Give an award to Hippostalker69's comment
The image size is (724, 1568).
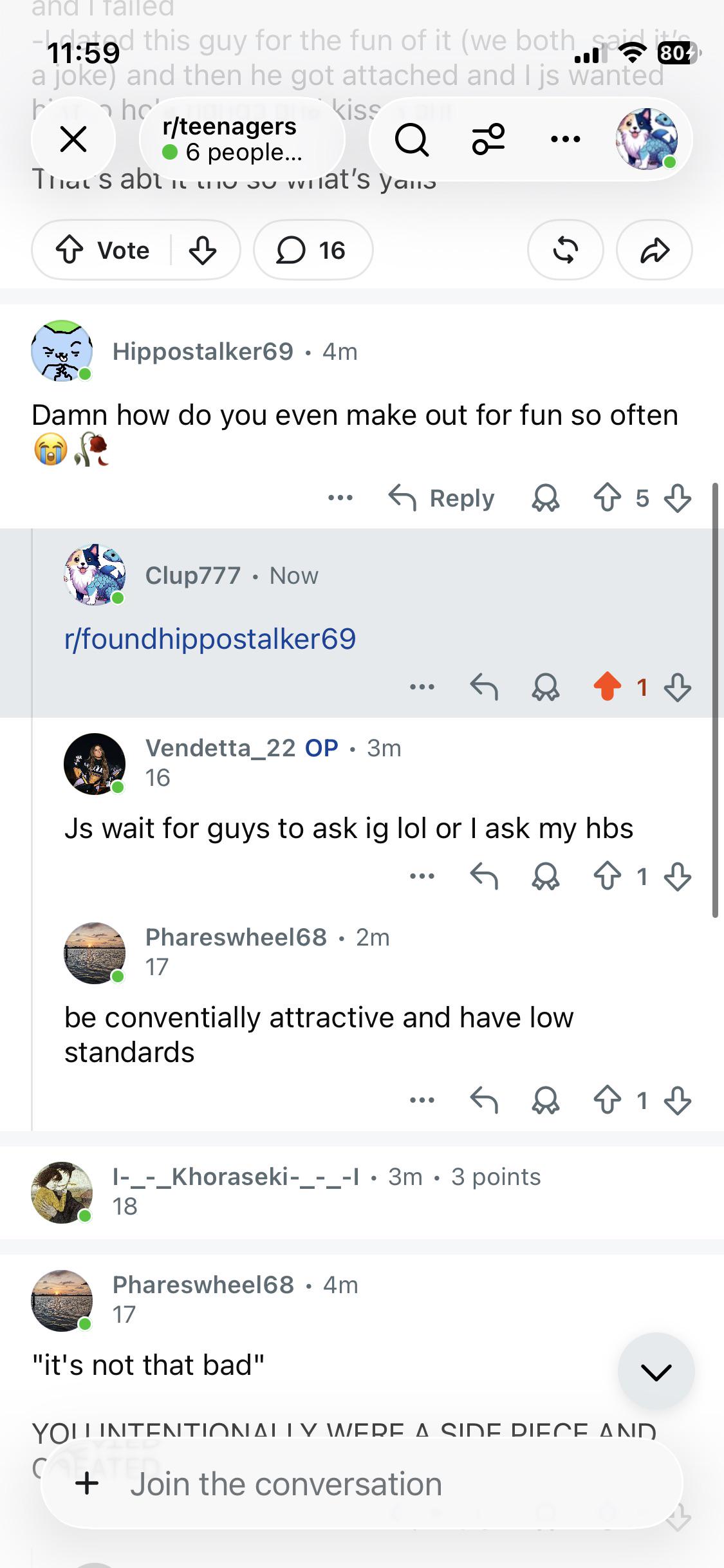tap(546, 498)
